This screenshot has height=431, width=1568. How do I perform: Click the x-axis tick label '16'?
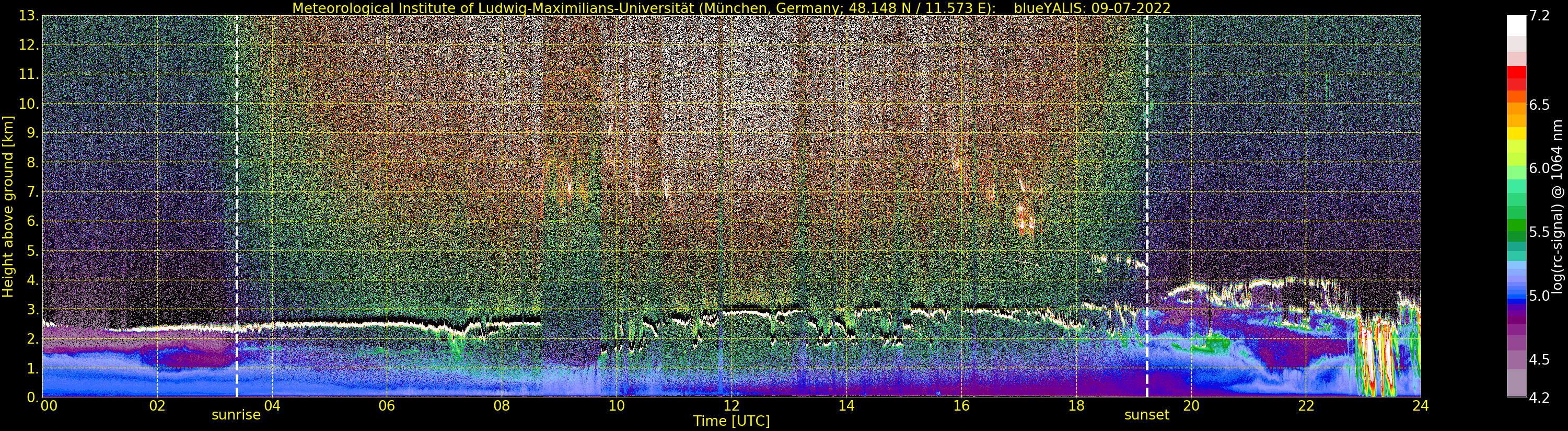coord(961,406)
